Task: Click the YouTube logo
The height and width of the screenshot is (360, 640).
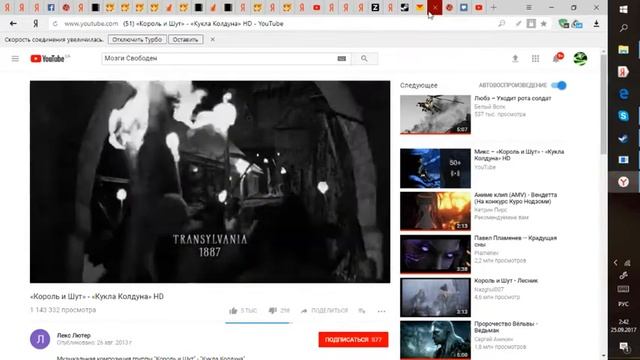Action: click(47, 59)
